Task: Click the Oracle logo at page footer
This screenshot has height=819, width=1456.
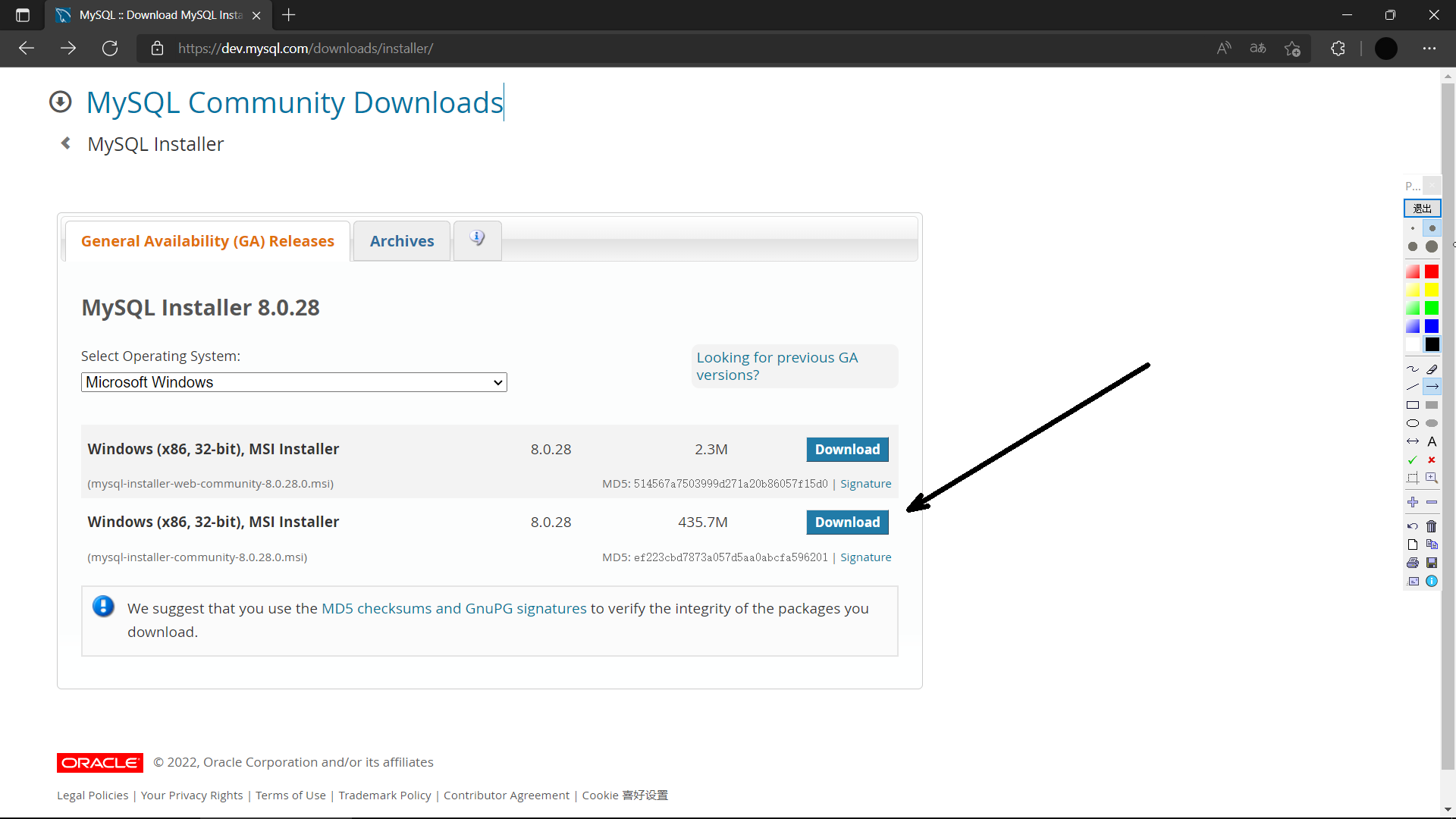Action: pyautogui.click(x=99, y=761)
